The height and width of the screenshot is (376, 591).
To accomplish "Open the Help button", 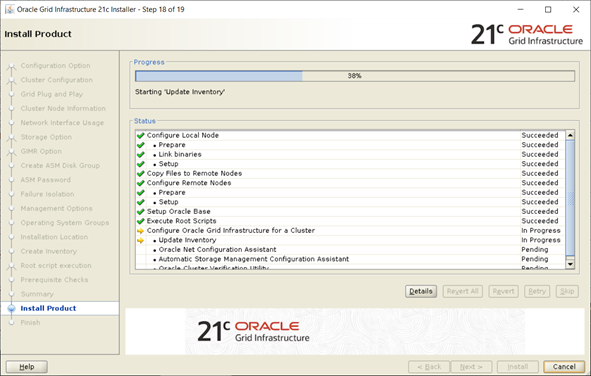I will pyautogui.click(x=27, y=367).
